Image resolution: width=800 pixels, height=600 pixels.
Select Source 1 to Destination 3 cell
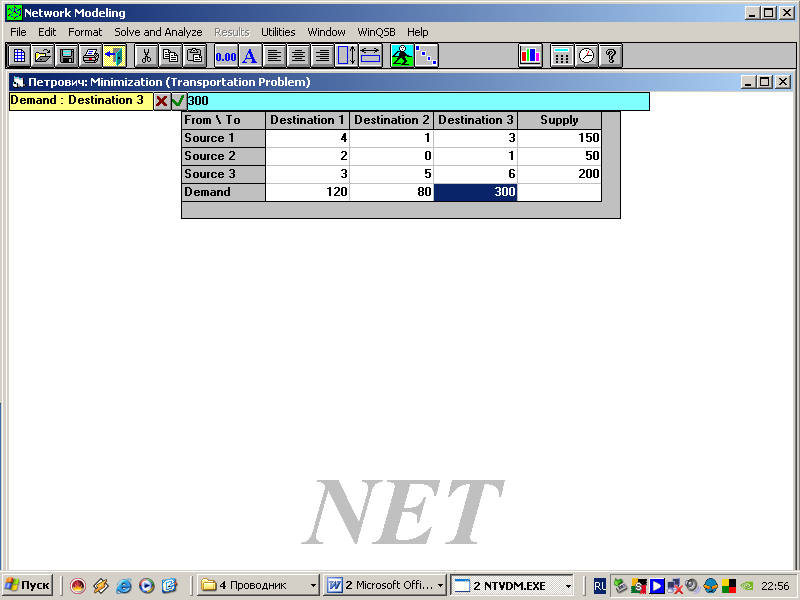click(476, 138)
